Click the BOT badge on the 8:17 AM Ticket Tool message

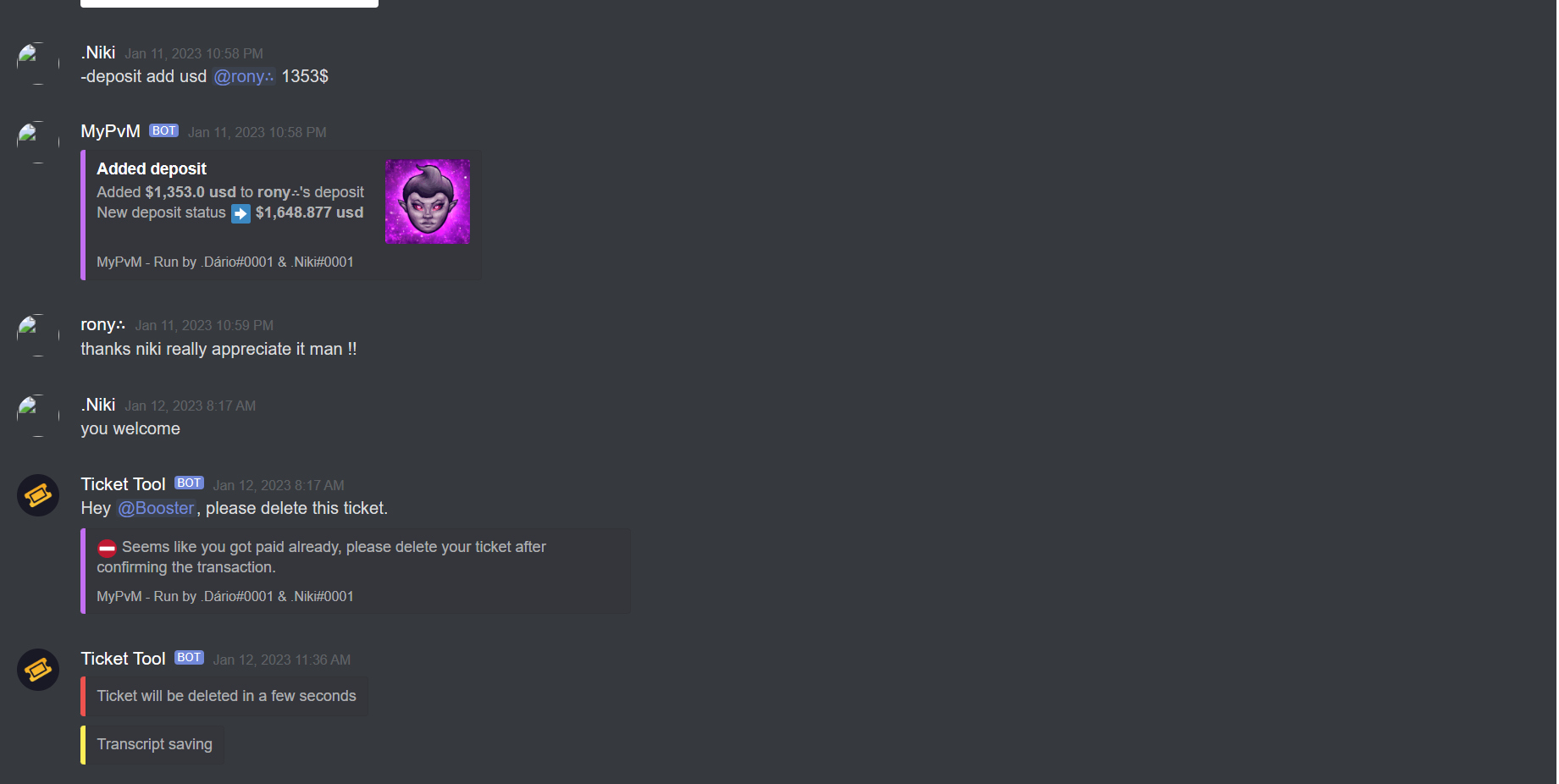click(190, 483)
